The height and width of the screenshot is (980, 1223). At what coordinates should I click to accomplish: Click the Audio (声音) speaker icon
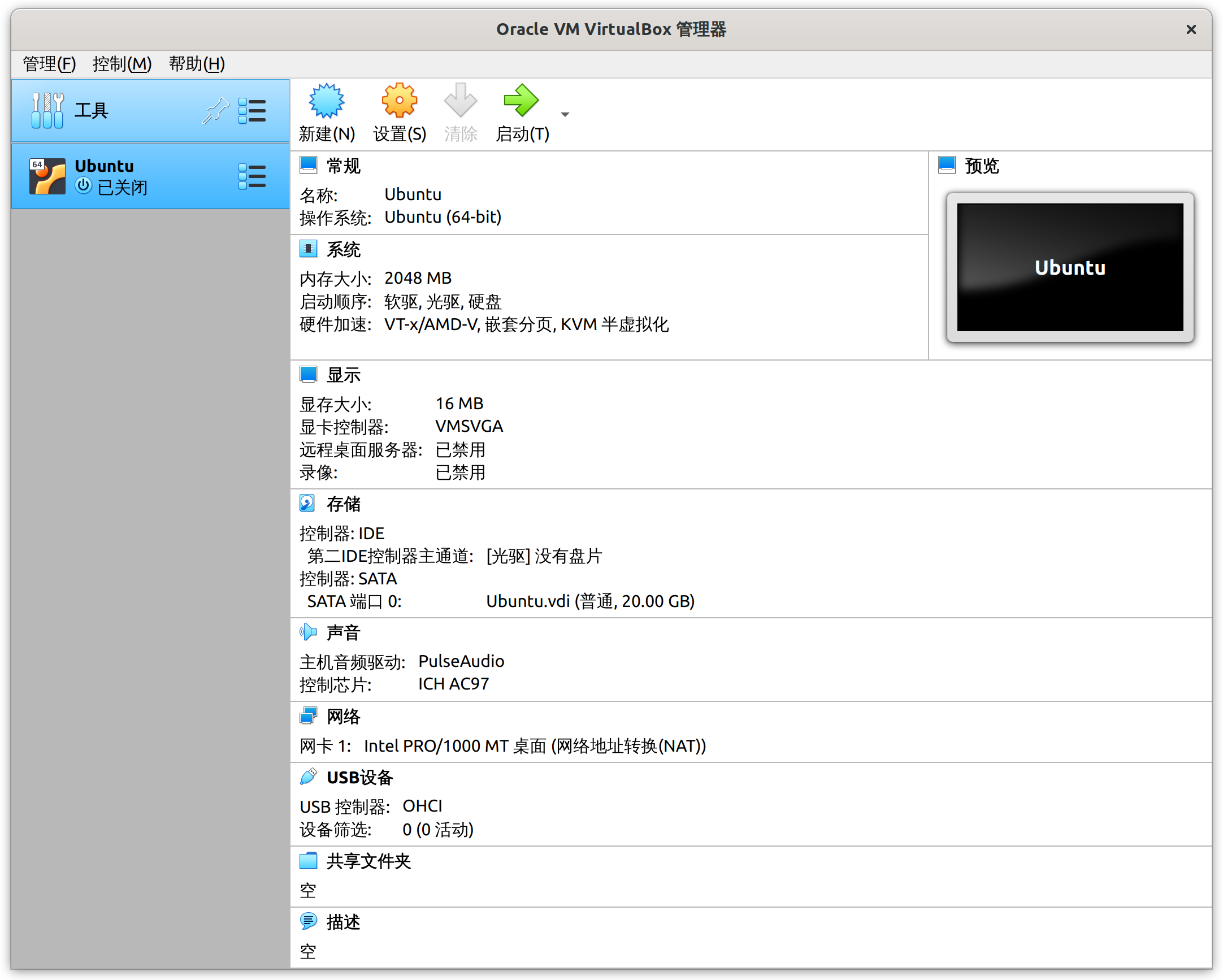click(307, 632)
